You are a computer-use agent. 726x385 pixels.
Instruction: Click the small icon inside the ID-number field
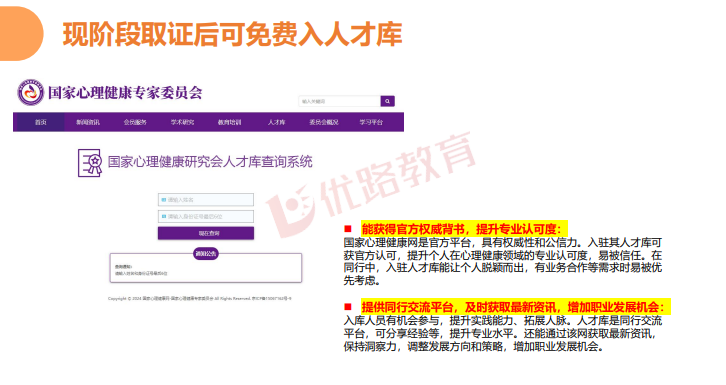[x=163, y=216]
